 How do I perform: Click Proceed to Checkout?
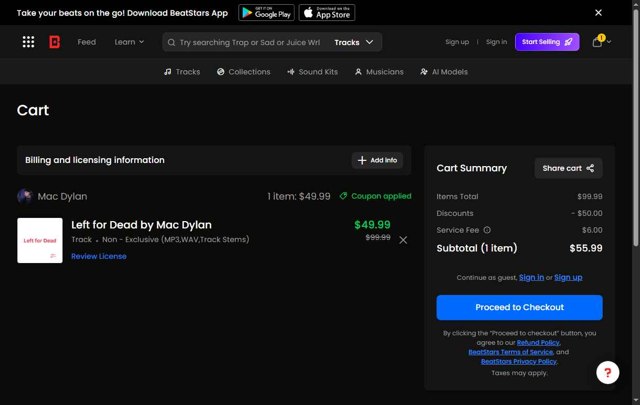tap(519, 307)
